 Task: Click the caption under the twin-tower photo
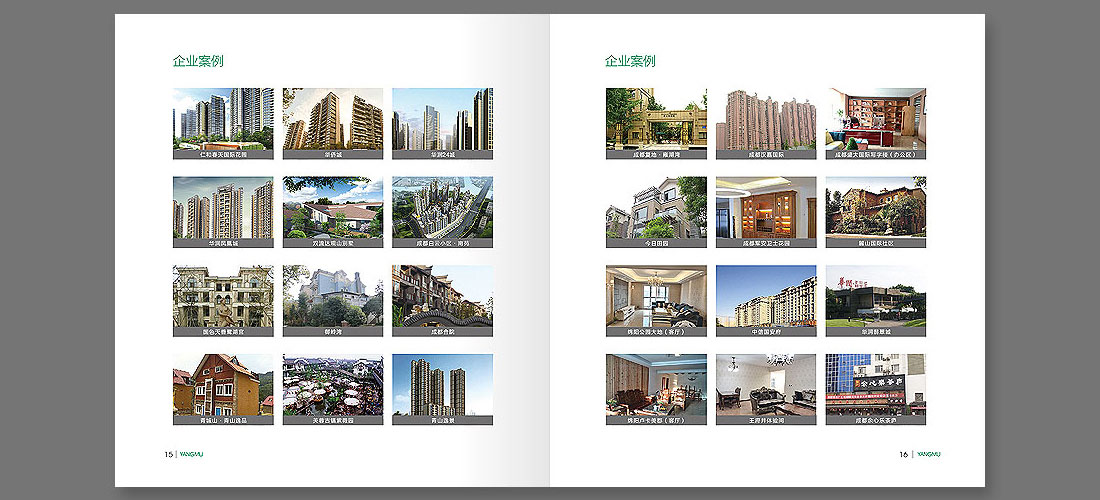click(442, 421)
